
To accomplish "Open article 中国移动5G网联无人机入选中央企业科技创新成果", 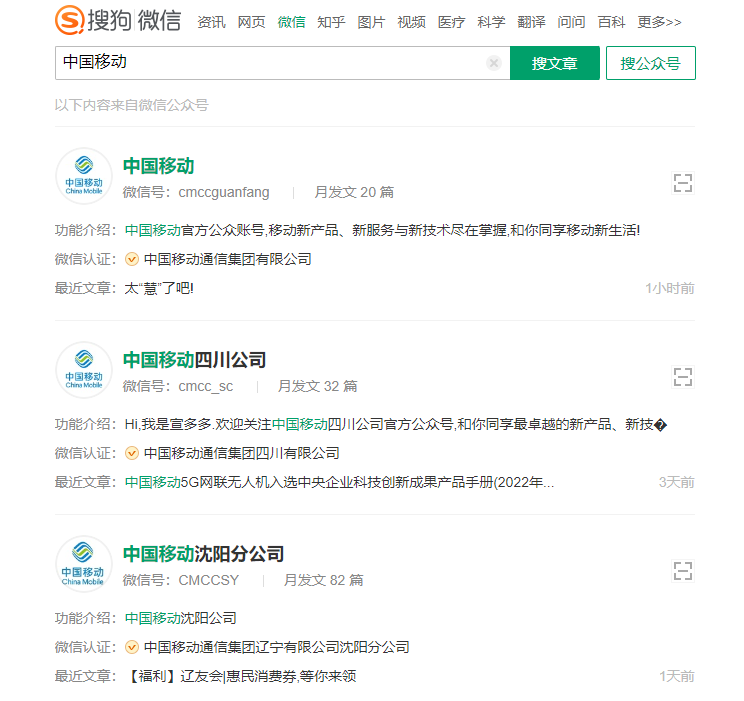I will click(x=339, y=482).
